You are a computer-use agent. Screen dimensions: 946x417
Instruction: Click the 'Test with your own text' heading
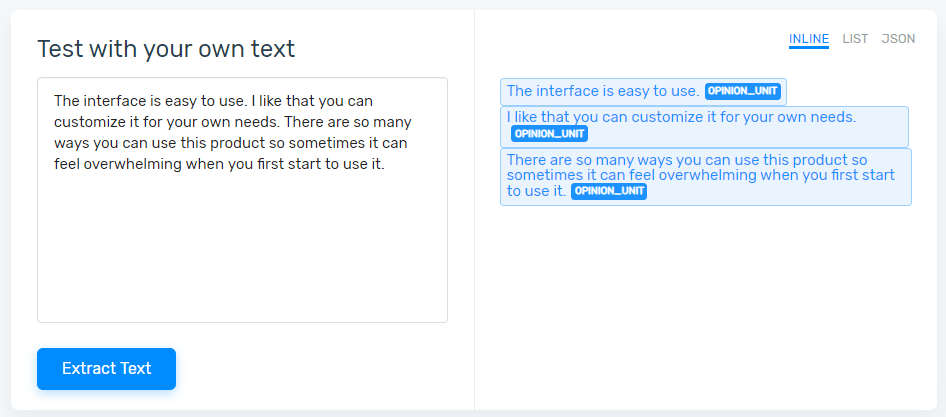coord(166,48)
